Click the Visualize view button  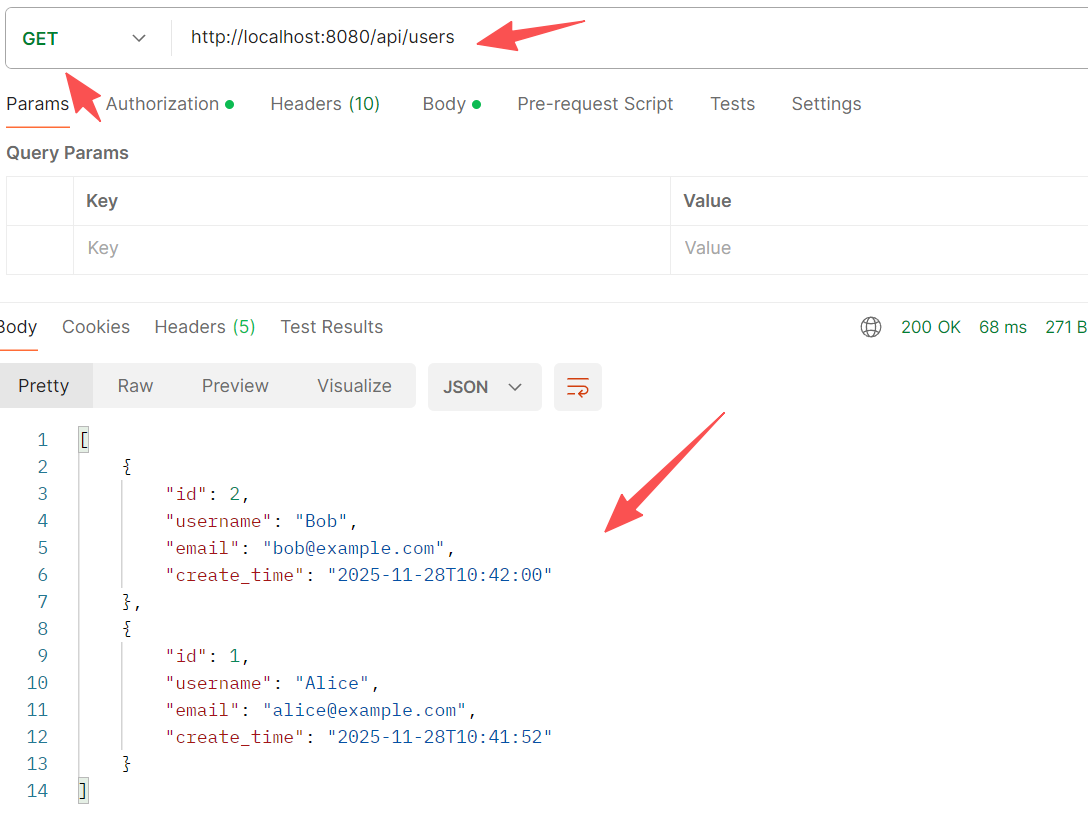point(354,386)
